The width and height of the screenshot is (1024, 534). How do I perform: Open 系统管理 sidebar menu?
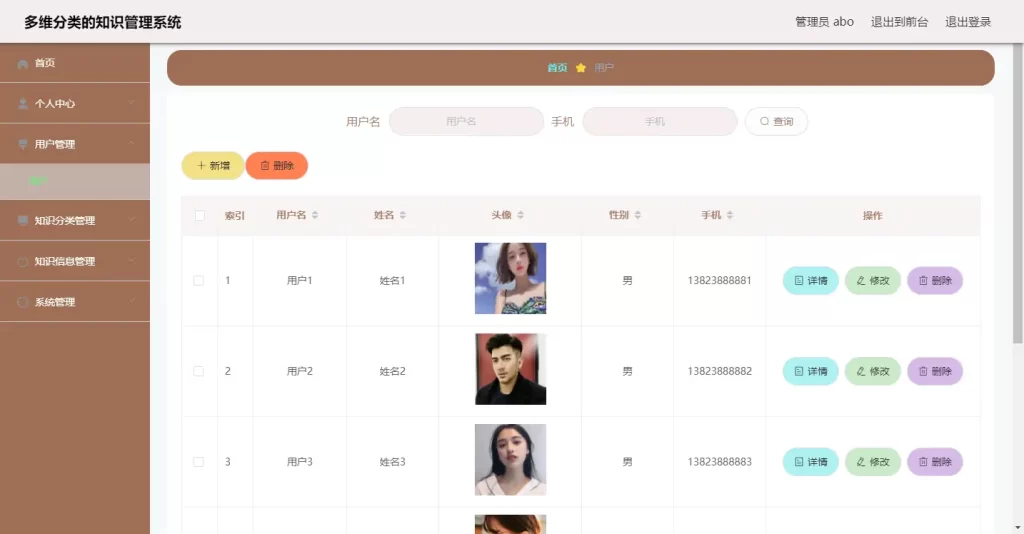(x=74, y=302)
